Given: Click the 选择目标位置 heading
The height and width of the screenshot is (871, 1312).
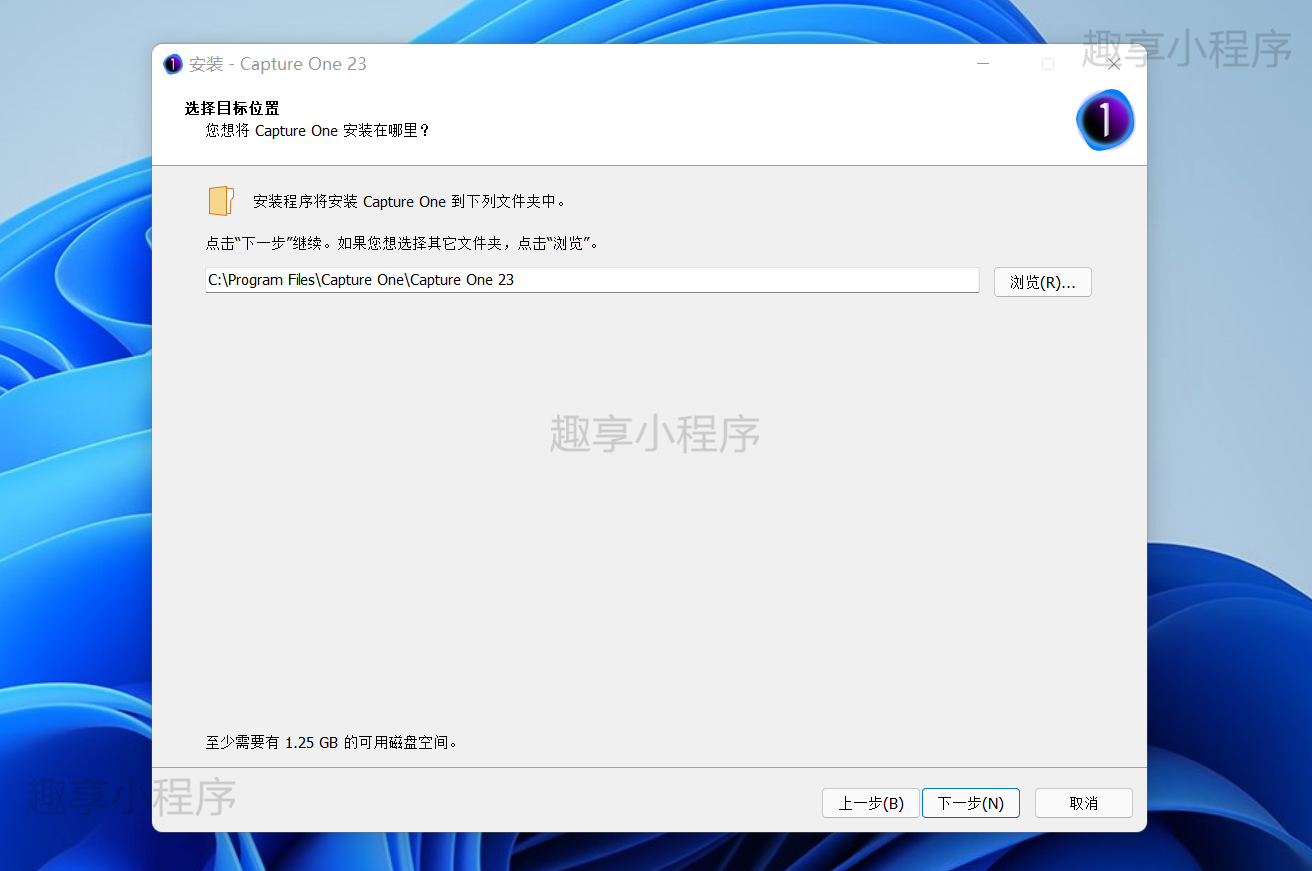Looking at the screenshot, I should [232, 109].
